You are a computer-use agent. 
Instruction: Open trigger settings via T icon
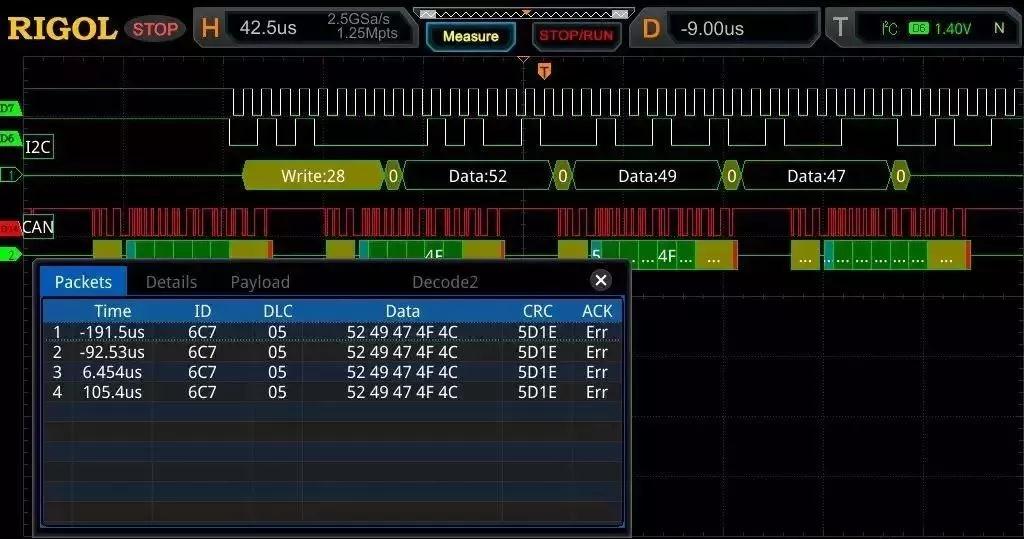click(x=840, y=29)
